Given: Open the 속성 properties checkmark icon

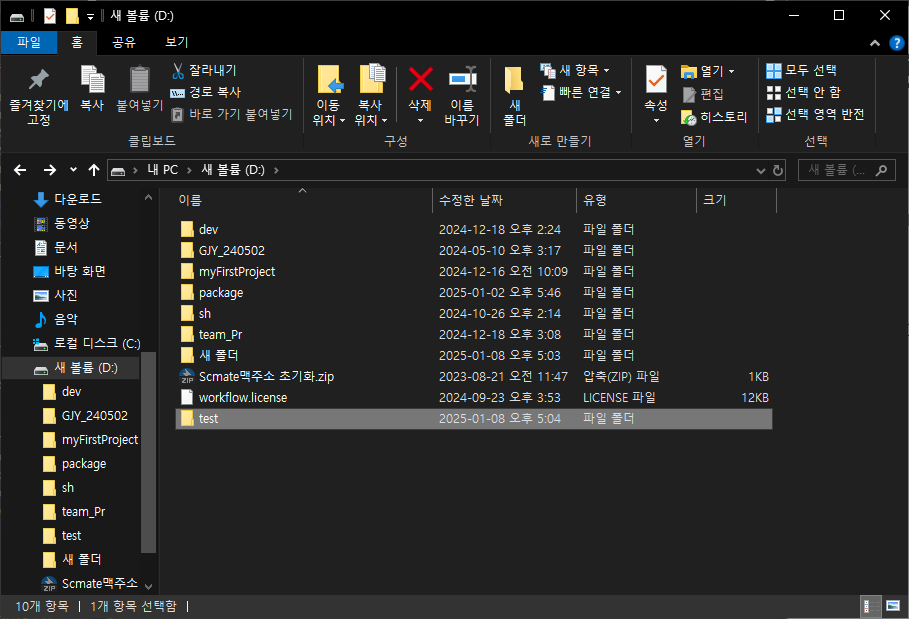Looking at the screenshot, I should pyautogui.click(x=656, y=79).
